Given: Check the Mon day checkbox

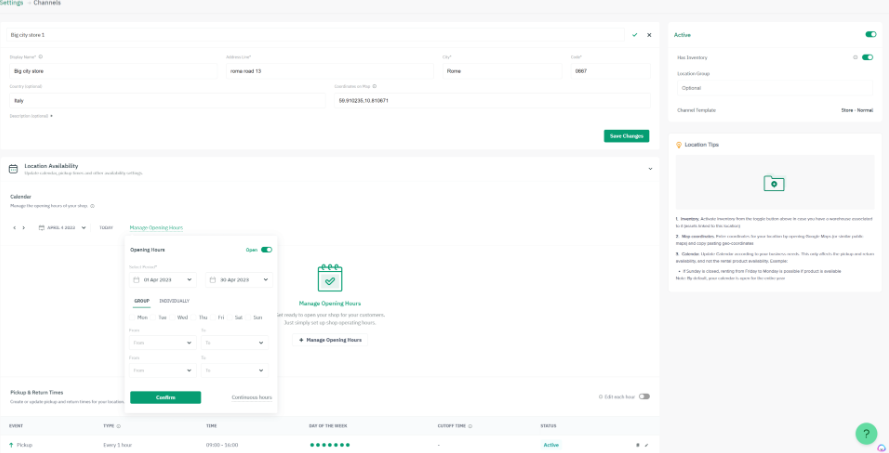Looking at the screenshot, I should pyautogui.click(x=132, y=317).
